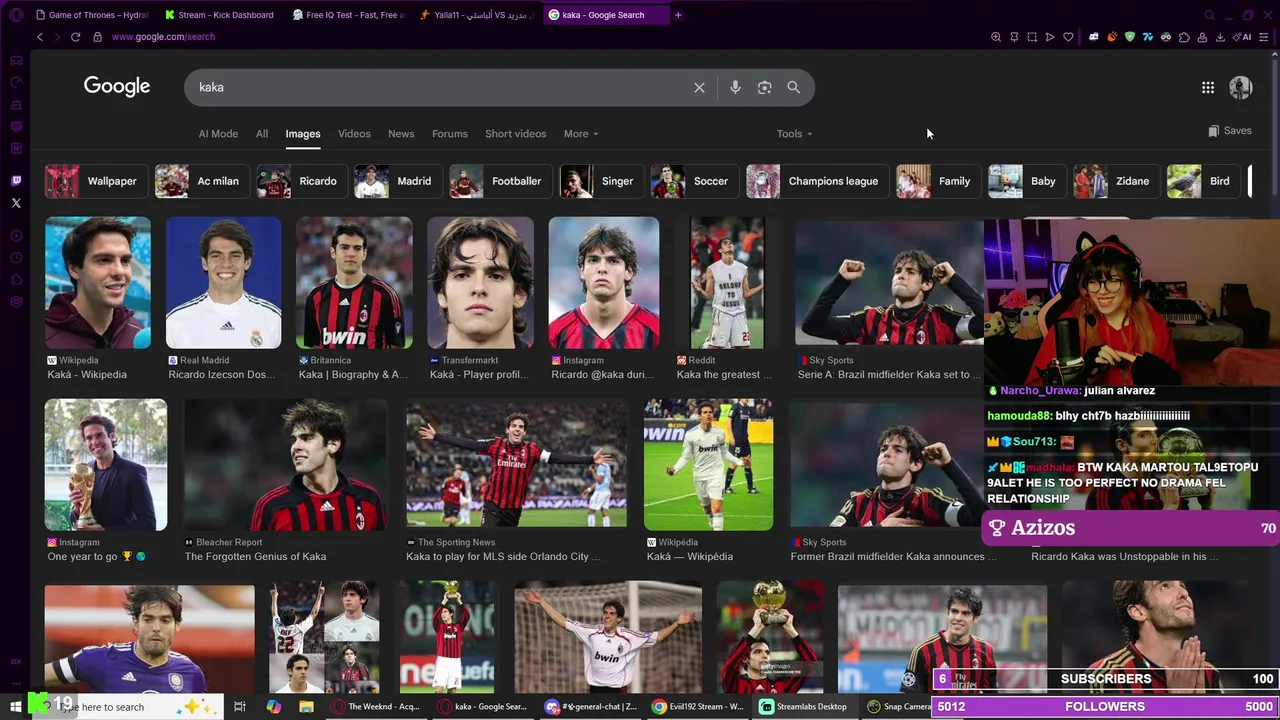Click the Google logo

(x=117, y=87)
